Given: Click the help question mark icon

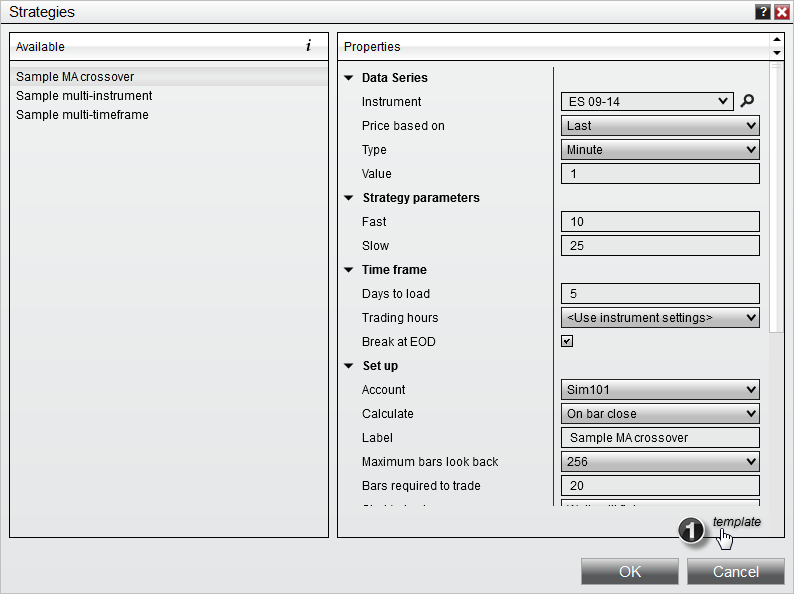Looking at the screenshot, I should (x=763, y=12).
